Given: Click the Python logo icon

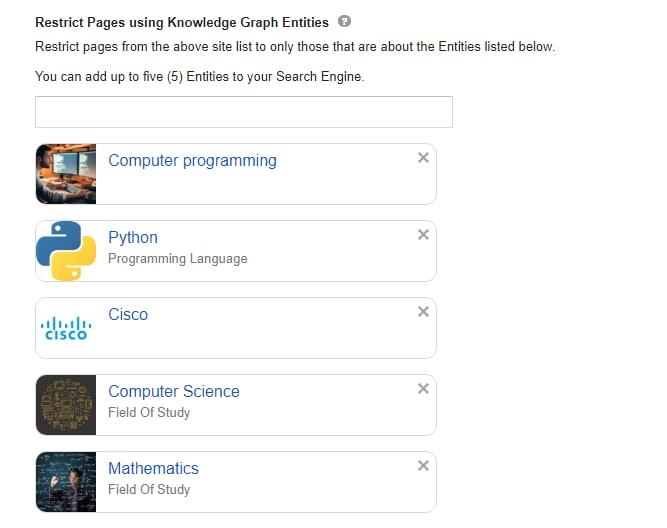Looking at the screenshot, I should click(66, 251).
